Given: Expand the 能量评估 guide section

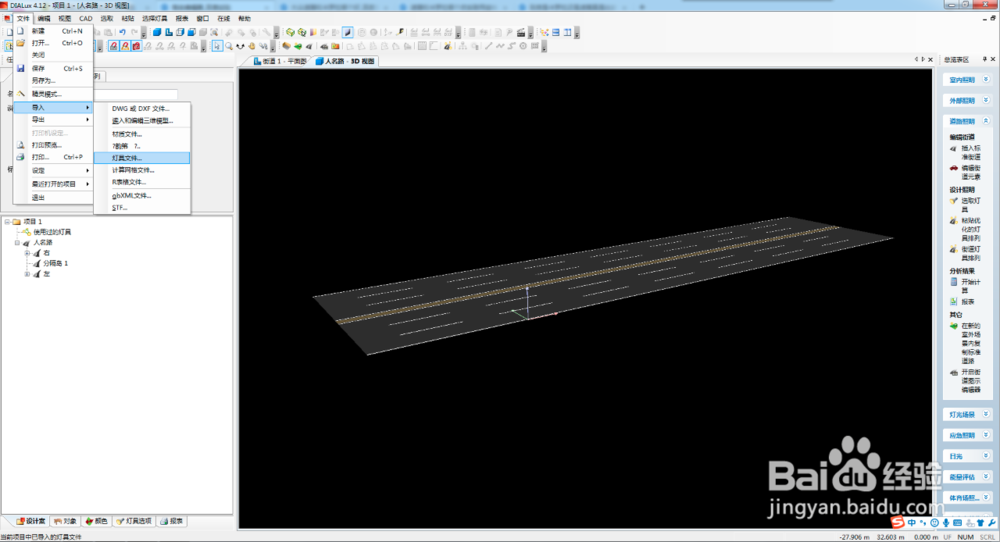Looking at the screenshot, I should pyautogui.click(x=967, y=476).
